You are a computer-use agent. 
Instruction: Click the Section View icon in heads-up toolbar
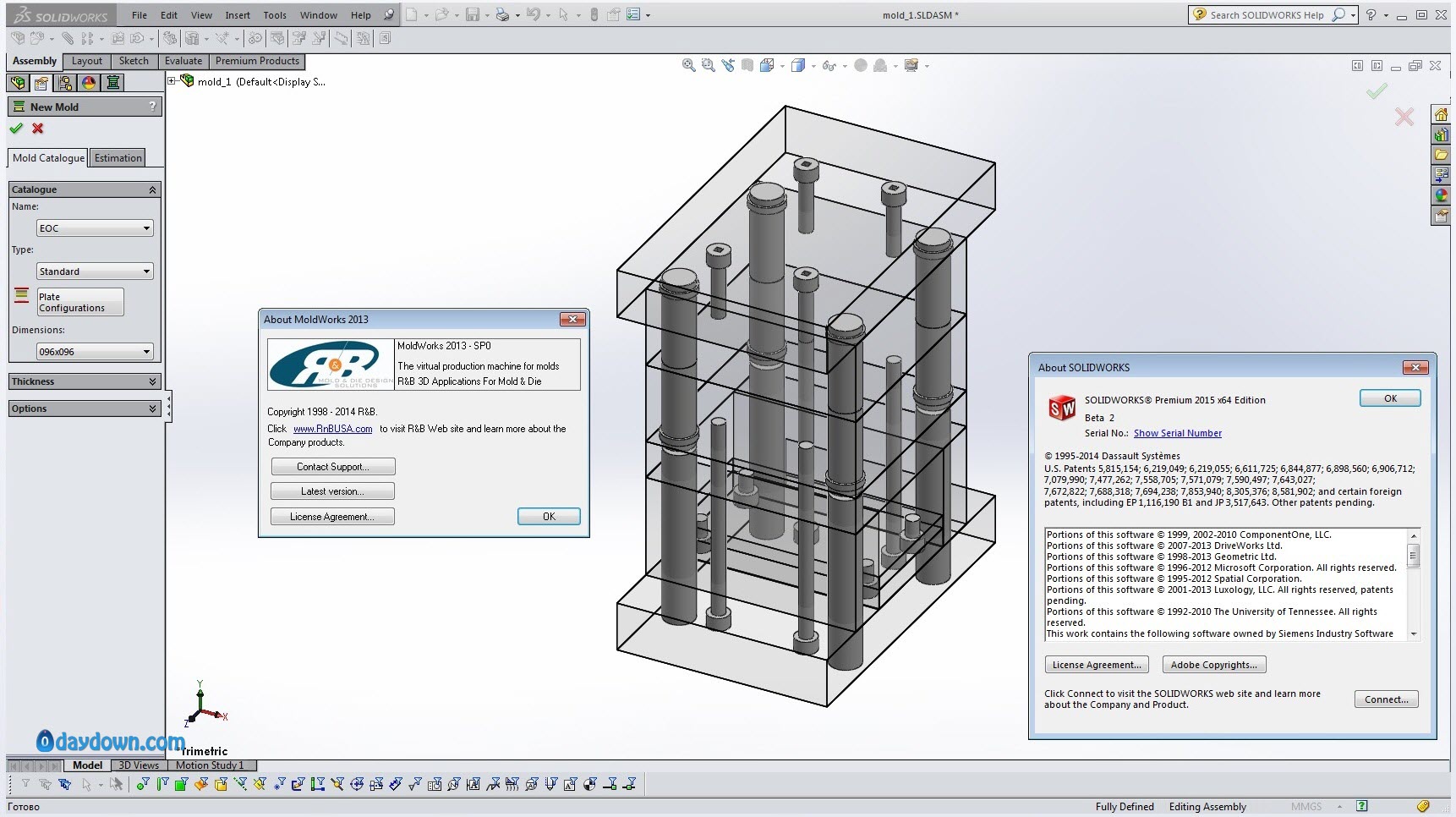tap(747, 65)
